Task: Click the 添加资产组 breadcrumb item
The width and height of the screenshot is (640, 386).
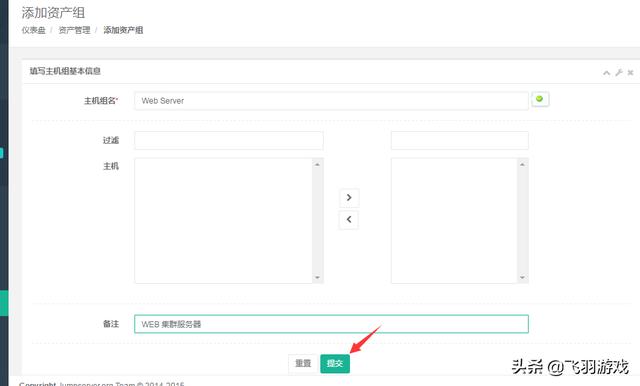Action: (123, 30)
